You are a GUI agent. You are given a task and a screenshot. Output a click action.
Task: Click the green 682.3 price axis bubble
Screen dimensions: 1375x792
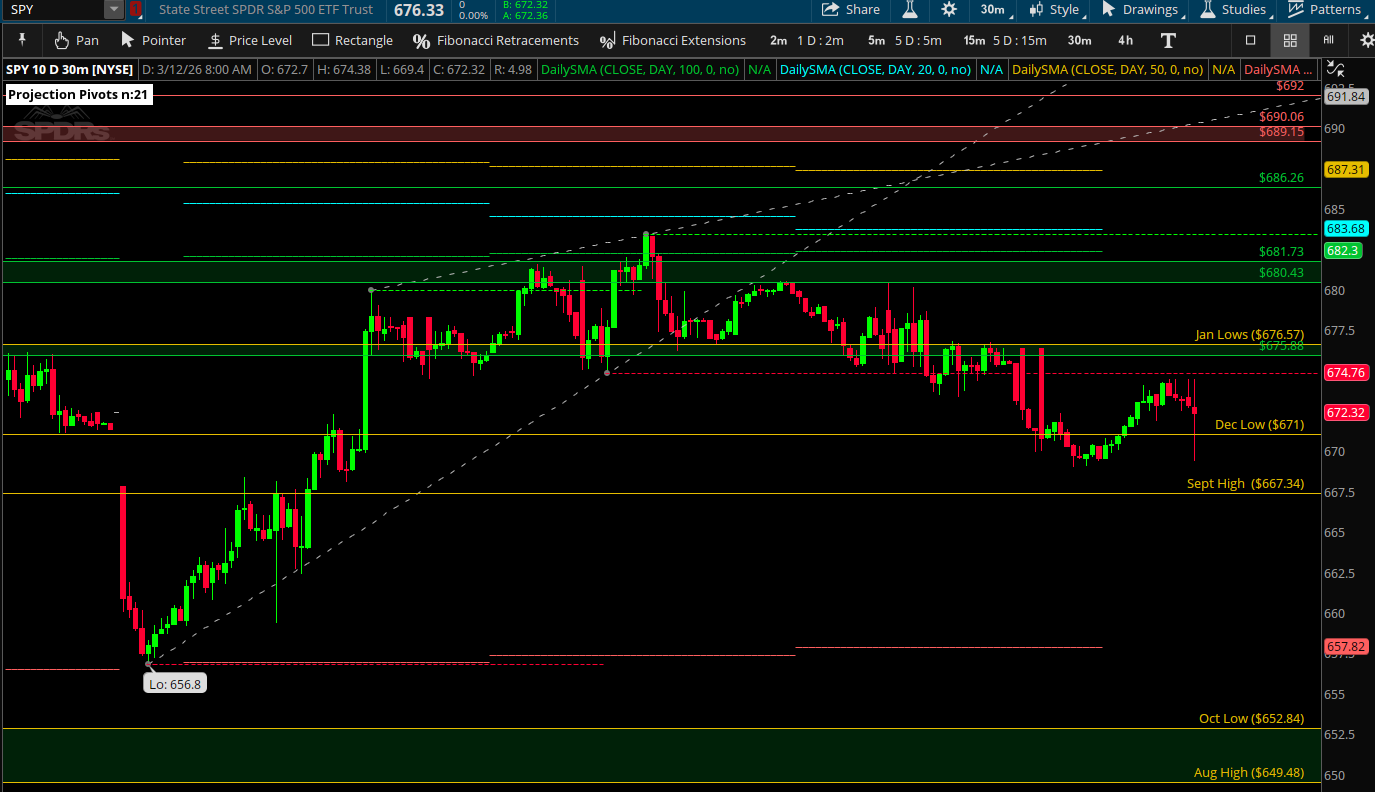tap(1343, 250)
